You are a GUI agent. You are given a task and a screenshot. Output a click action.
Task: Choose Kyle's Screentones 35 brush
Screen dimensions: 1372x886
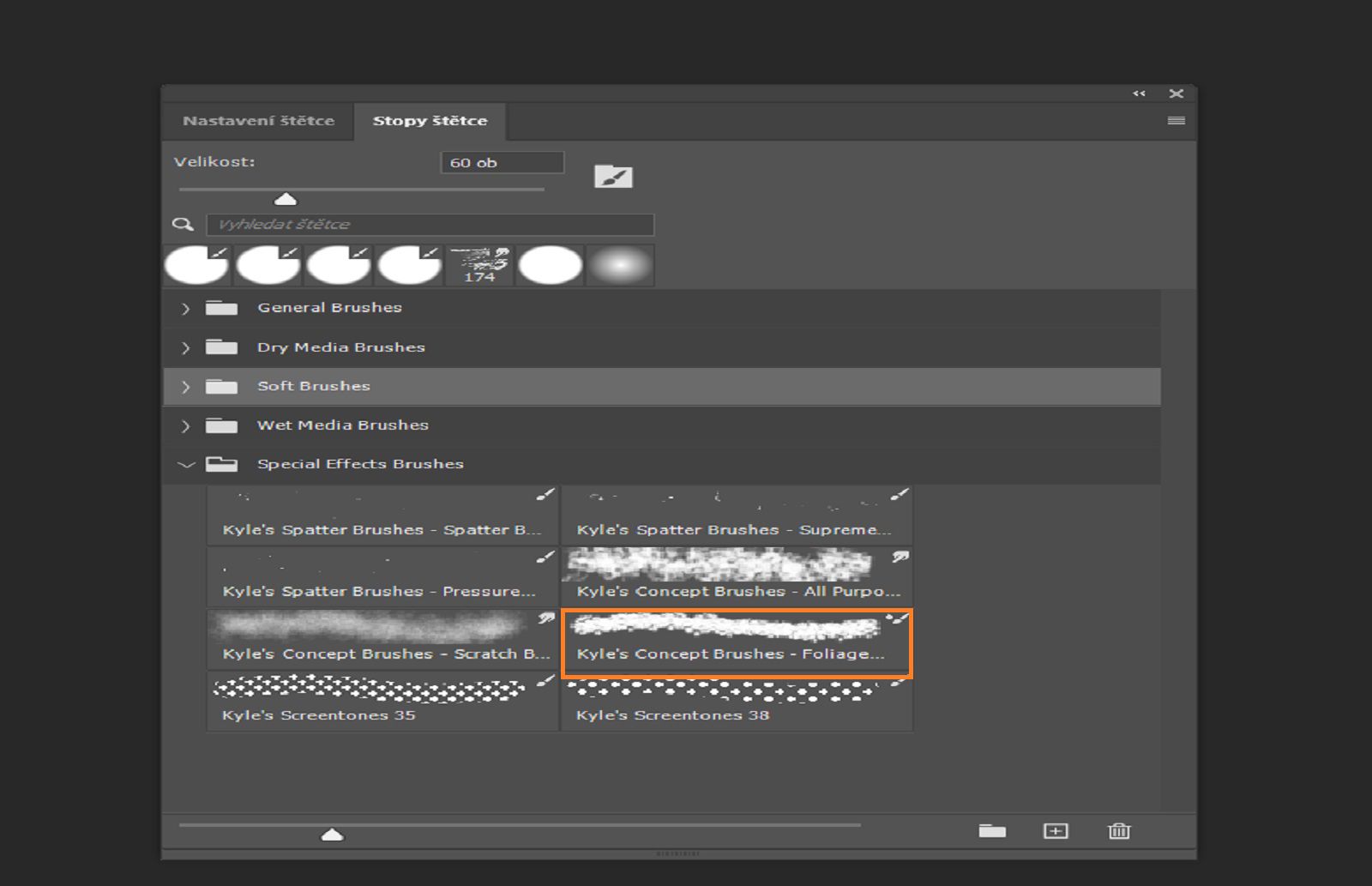[382, 702]
